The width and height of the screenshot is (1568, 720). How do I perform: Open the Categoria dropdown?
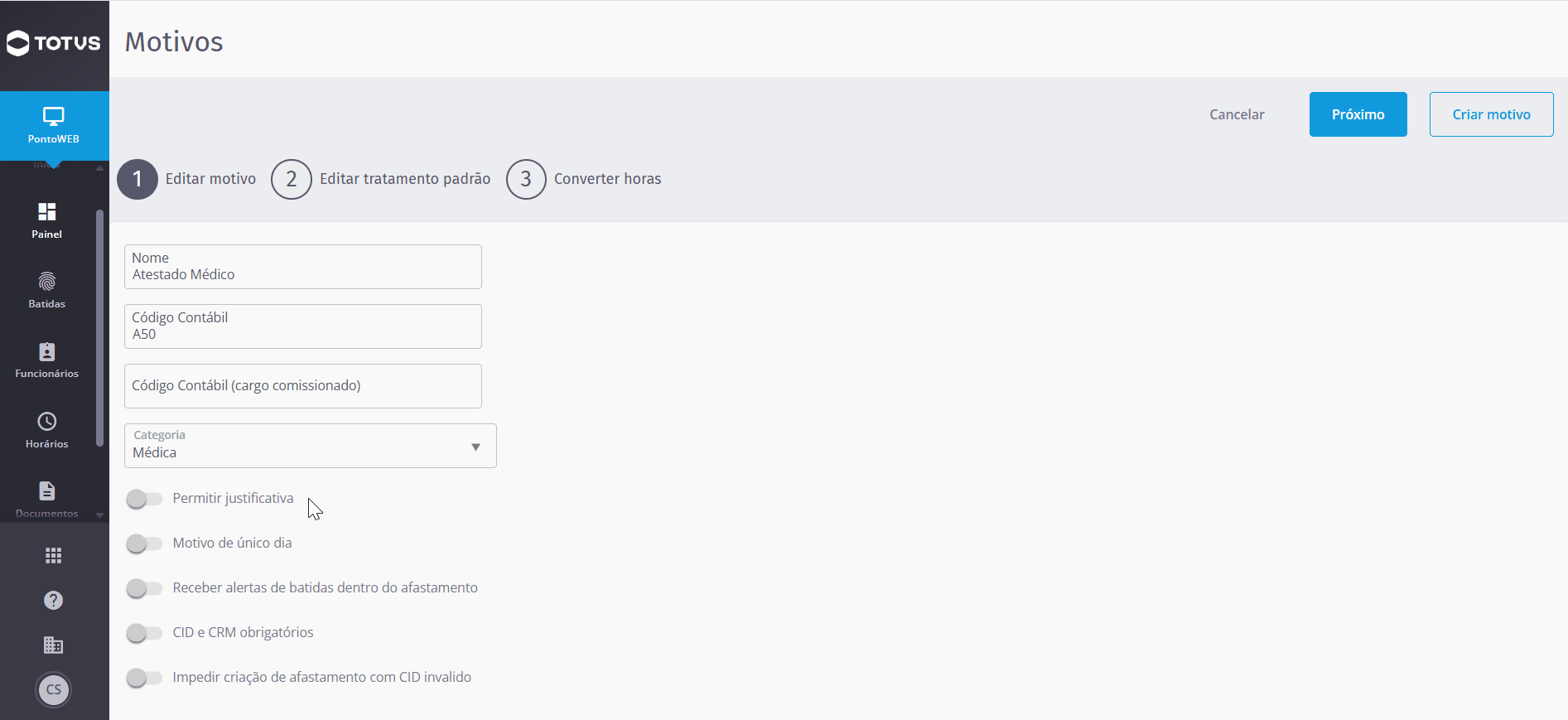coord(311,446)
